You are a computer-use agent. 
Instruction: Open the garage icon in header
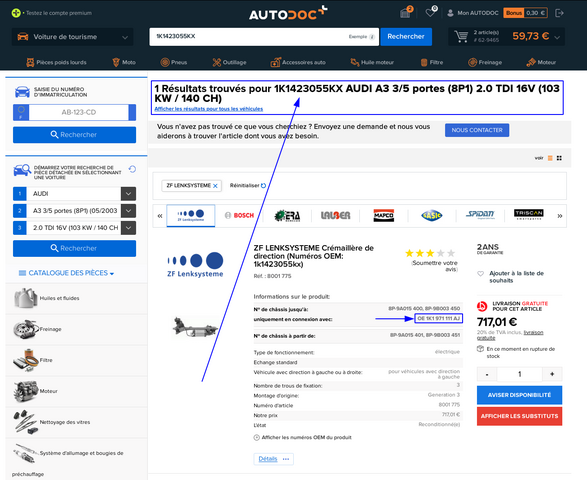click(x=405, y=13)
